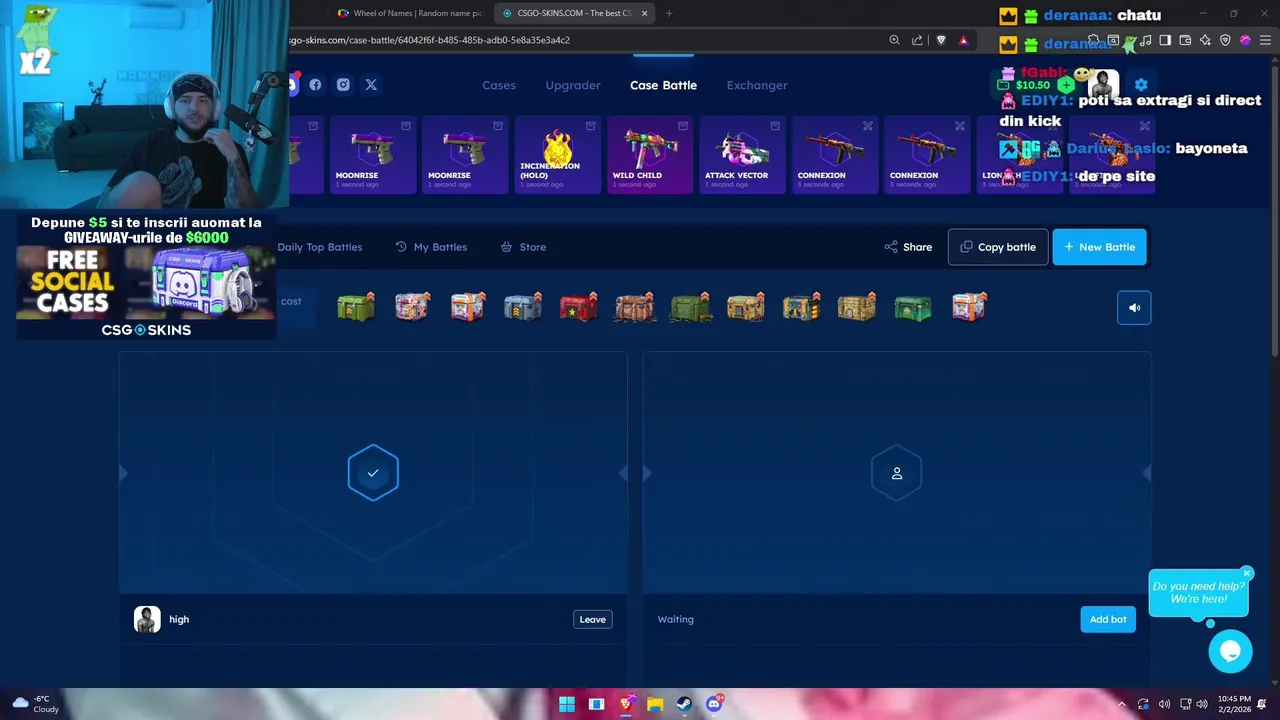The width and height of the screenshot is (1280, 720).
Task: Open a new browser tab
Action: (x=669, y=13)
